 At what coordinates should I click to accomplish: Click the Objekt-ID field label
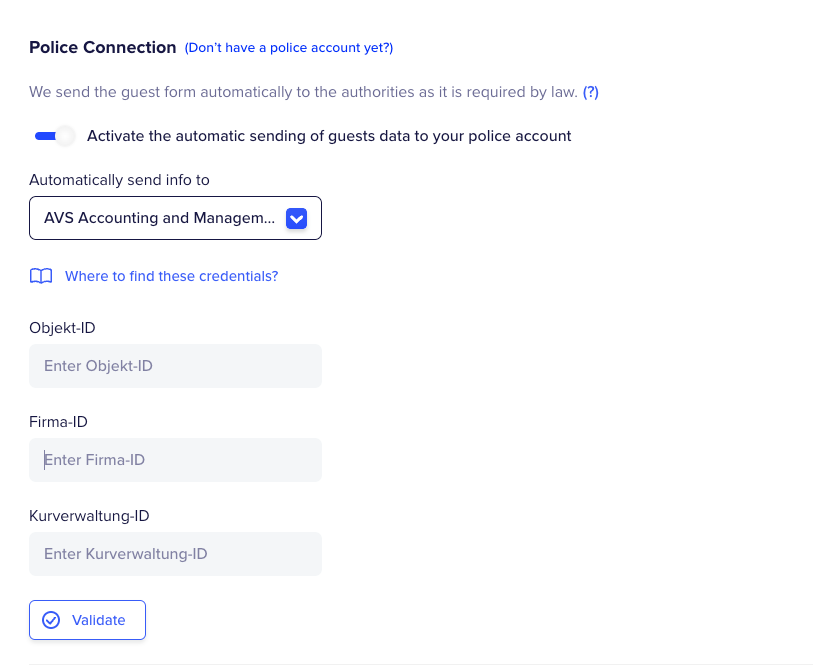pyautogui.click(x=62, y=328)
